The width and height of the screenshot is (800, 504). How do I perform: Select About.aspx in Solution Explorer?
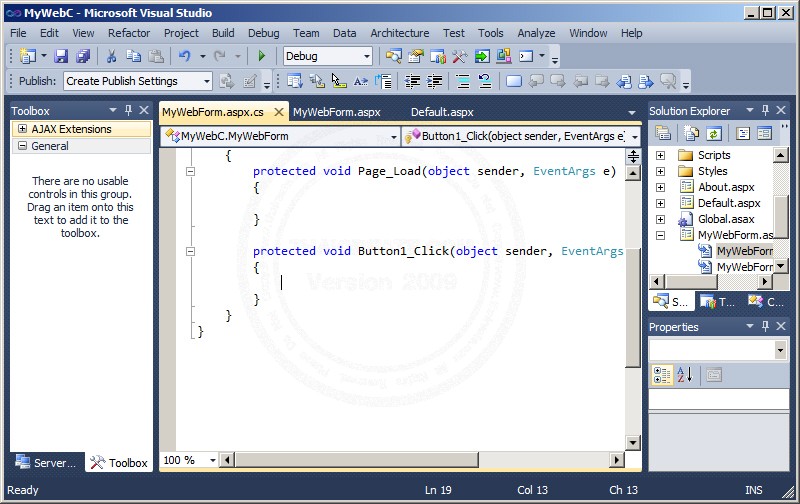(x=726, y=187)
